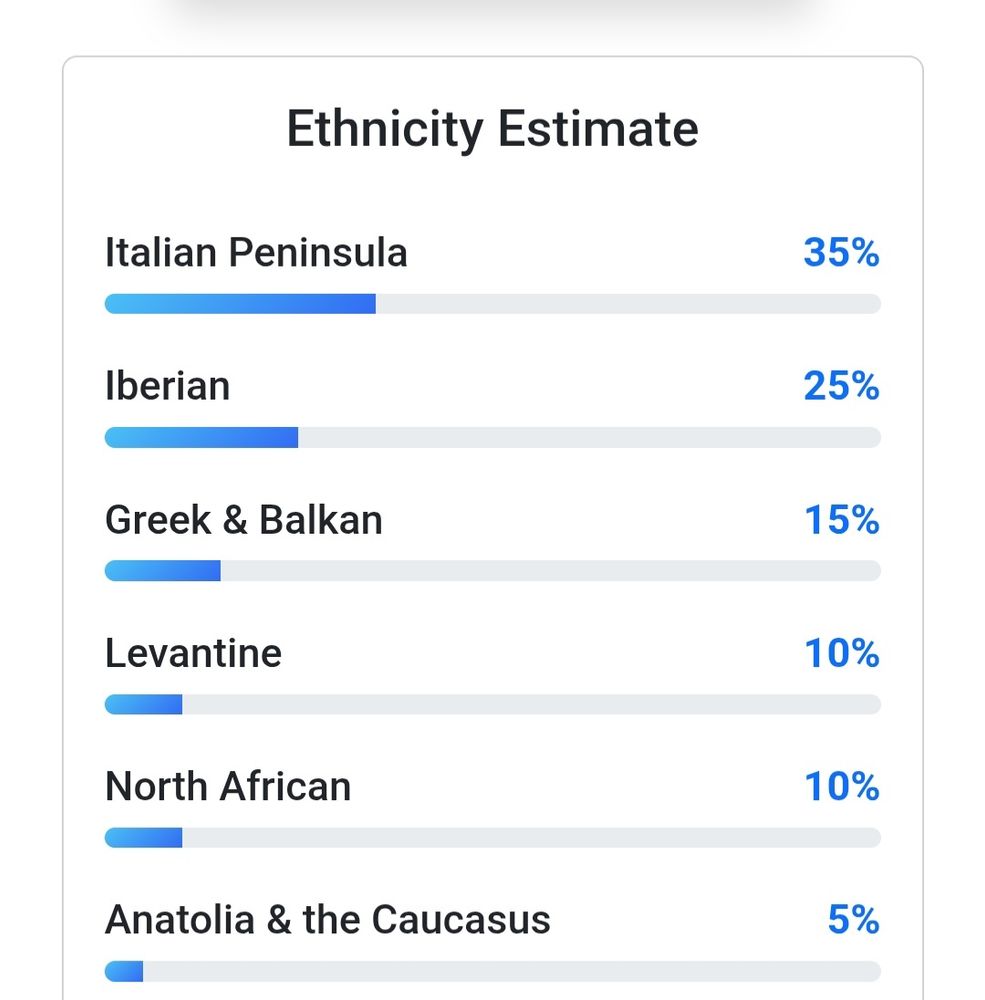Click the 10% value beside Levantine
This screenshot has width=985, height=1000.
[x=841, y=653]
